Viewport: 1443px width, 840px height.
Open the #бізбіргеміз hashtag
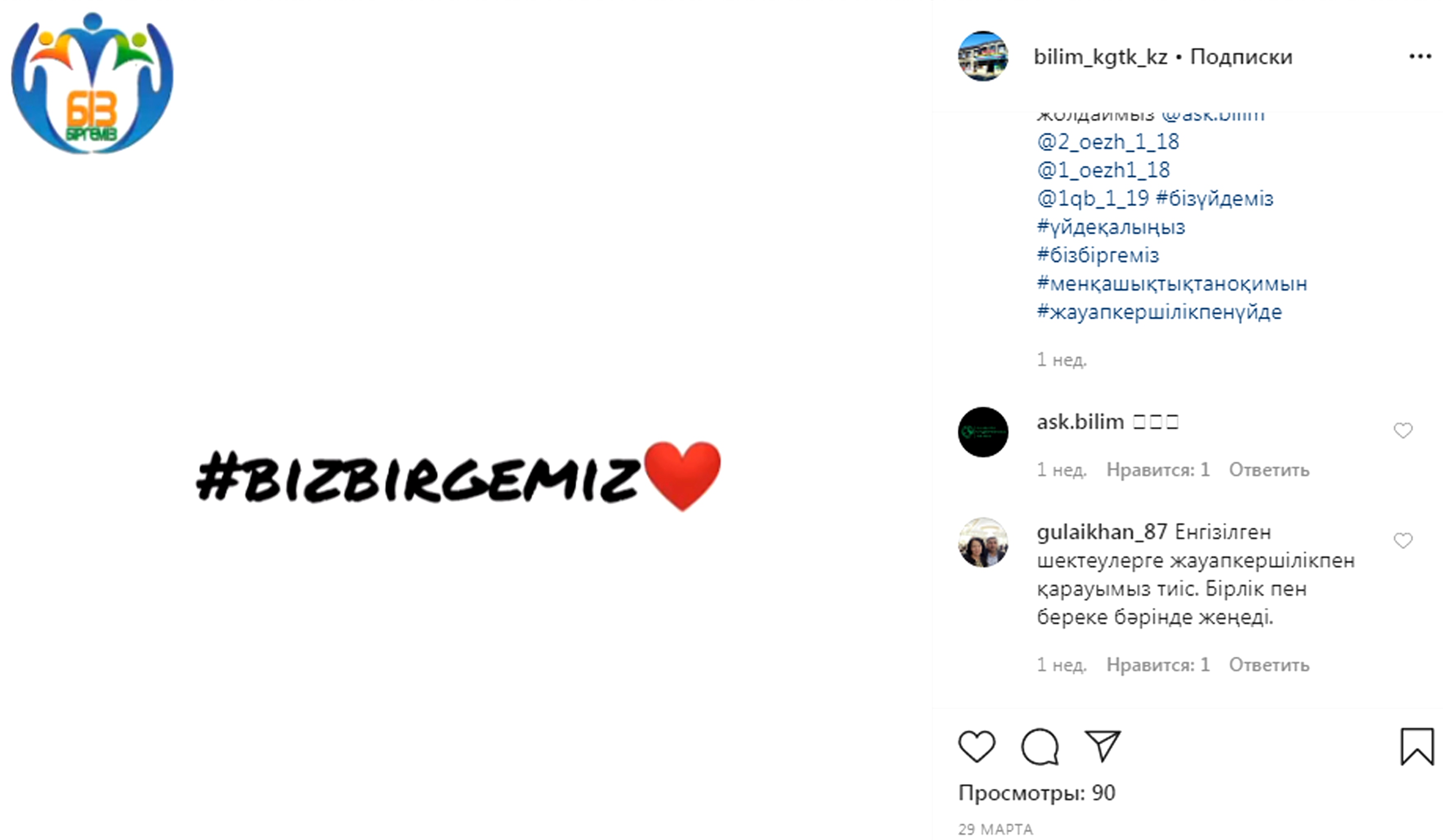[1098, 255]
